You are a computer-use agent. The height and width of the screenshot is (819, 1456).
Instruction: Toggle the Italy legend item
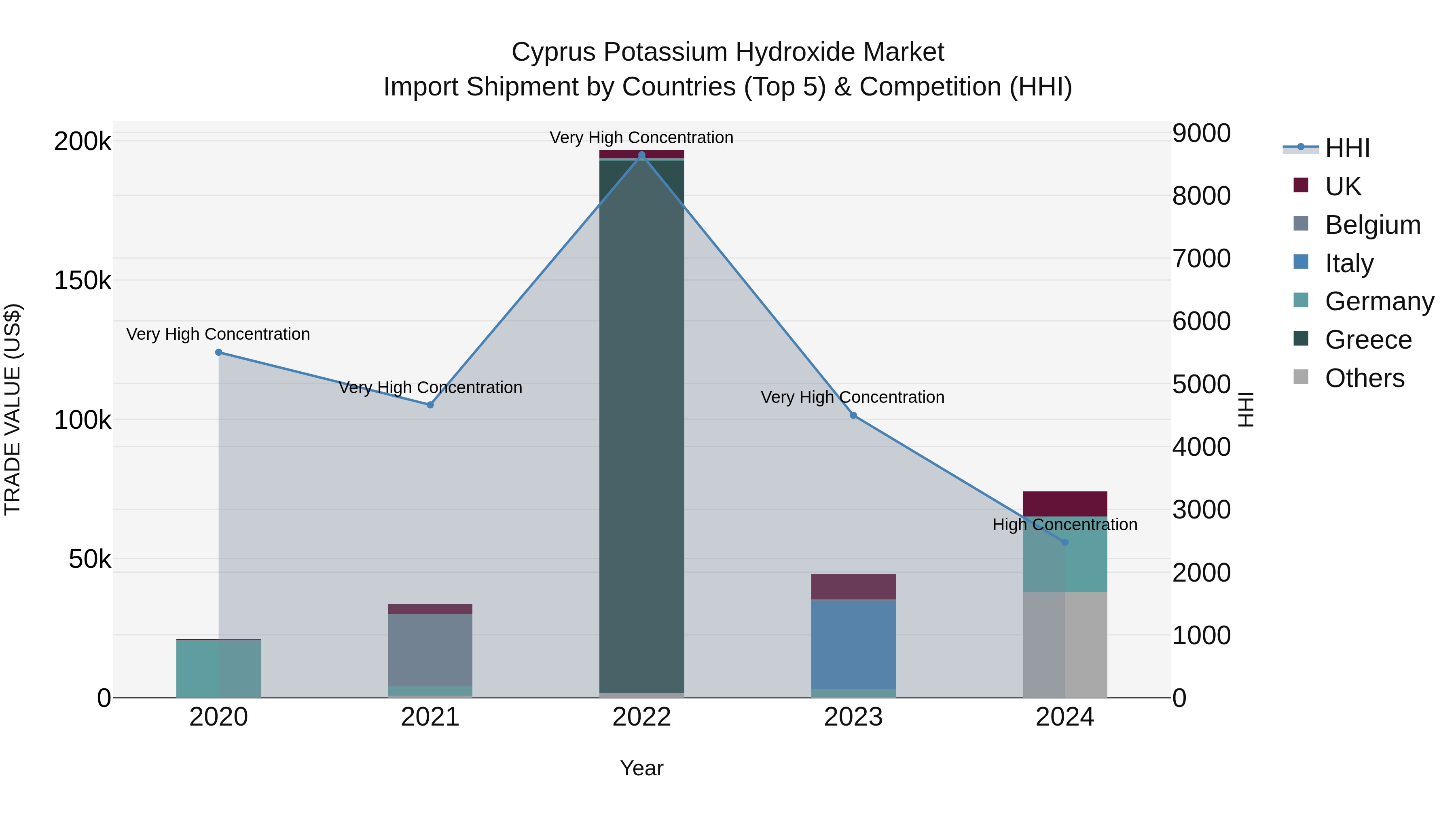point(1348,263)
